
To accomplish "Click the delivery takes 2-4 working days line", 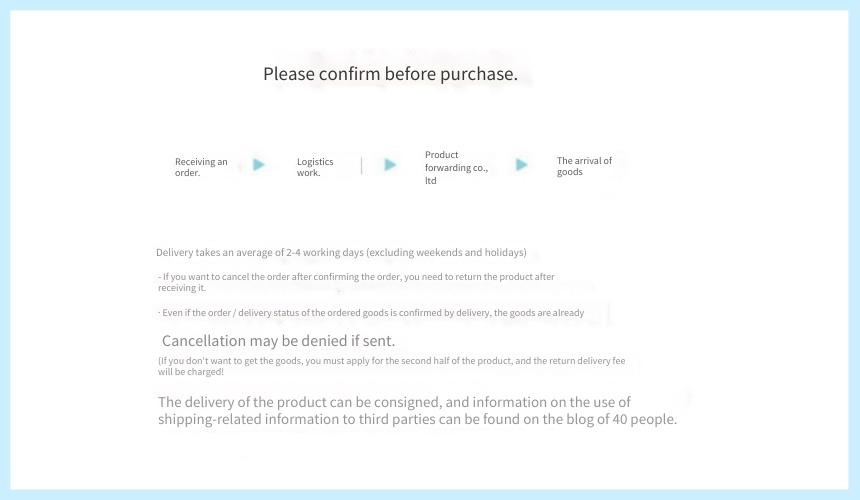I will point(341,252).
